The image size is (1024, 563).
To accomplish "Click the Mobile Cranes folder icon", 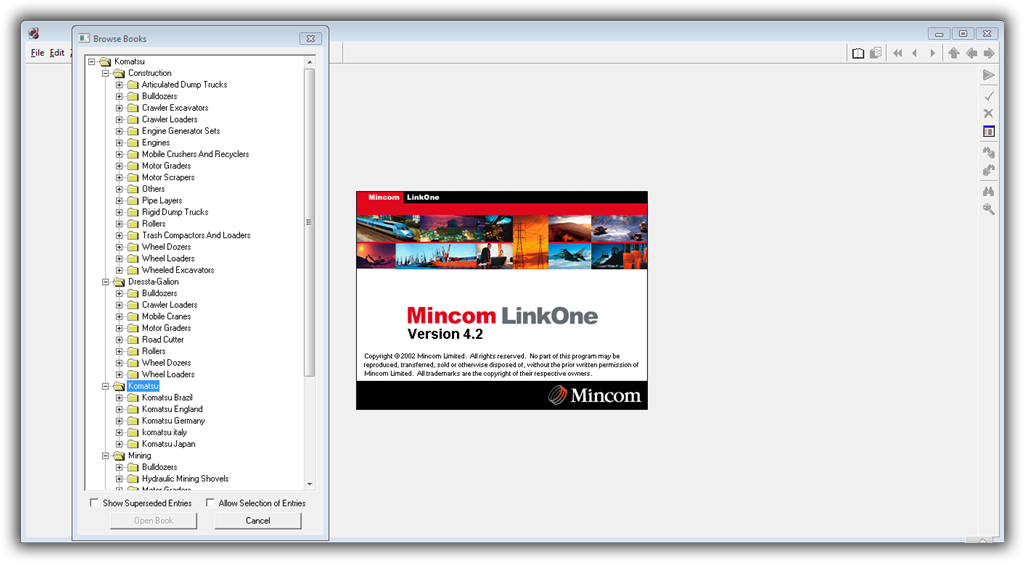I will pos(133,316).
